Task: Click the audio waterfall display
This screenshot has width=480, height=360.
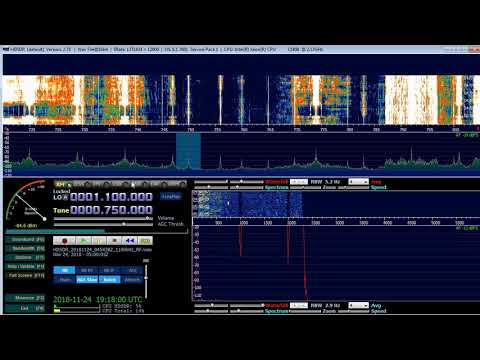Action: coord(335,204)
